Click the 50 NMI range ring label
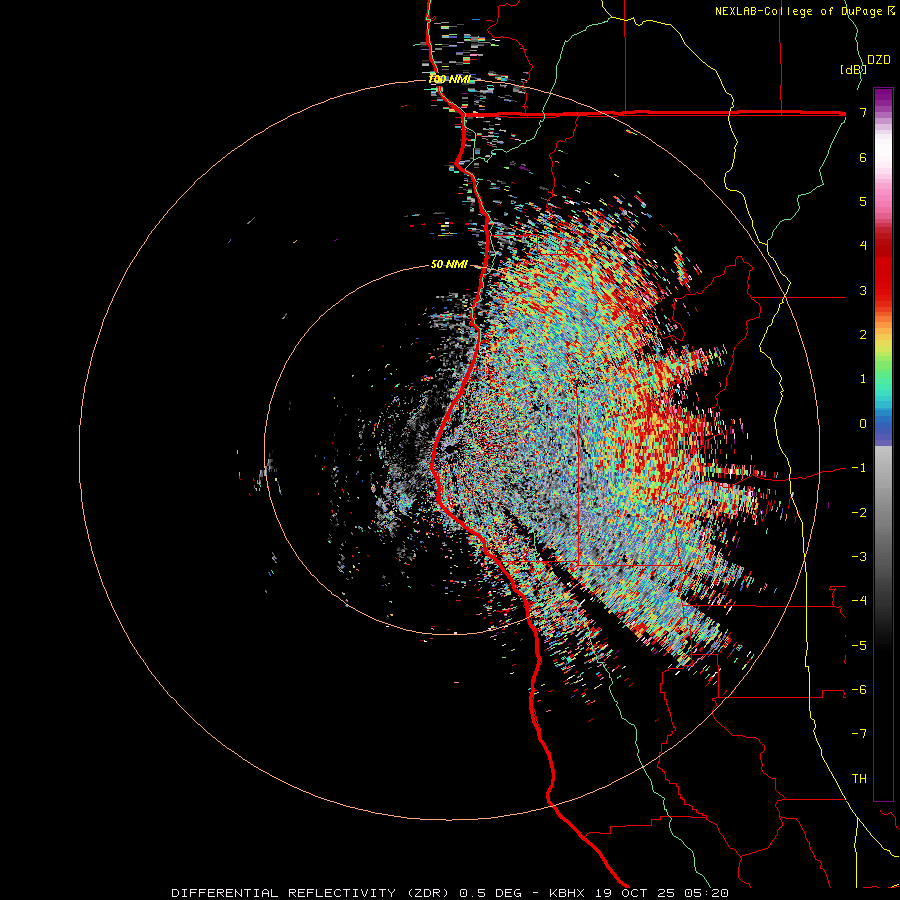The height and width of the screenshot is (900, 900). pos(449,264)
